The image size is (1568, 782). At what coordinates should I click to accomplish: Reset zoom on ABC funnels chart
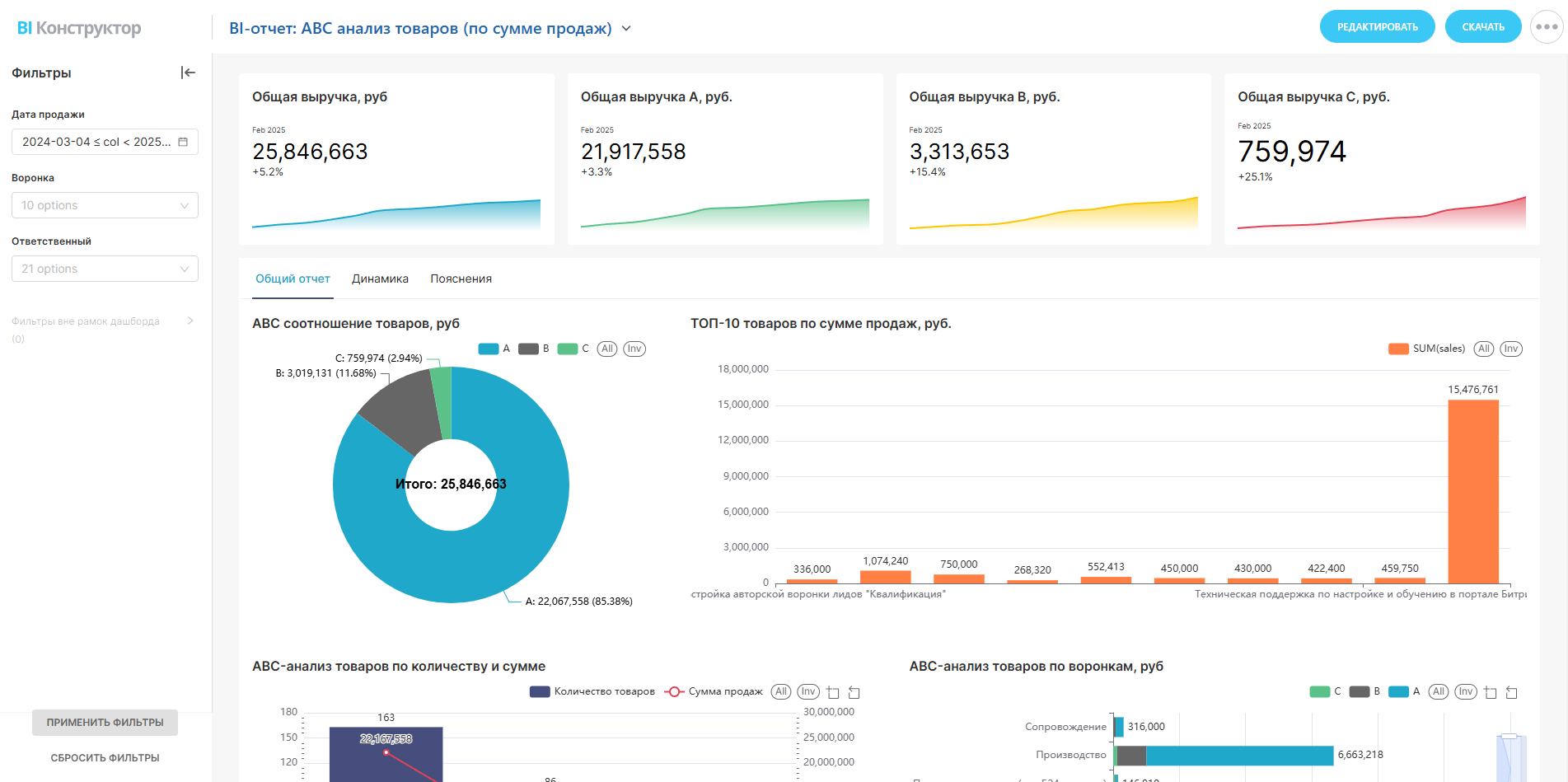click(x=1511, y=692)
